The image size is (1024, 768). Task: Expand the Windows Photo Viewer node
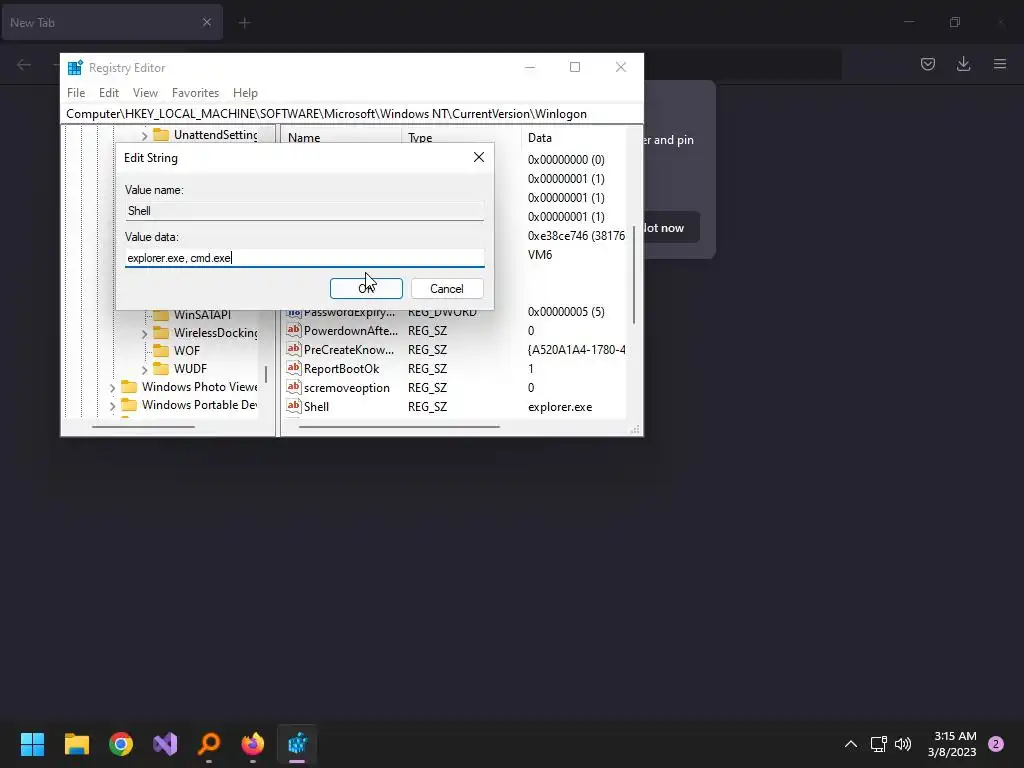click(112, 387)
